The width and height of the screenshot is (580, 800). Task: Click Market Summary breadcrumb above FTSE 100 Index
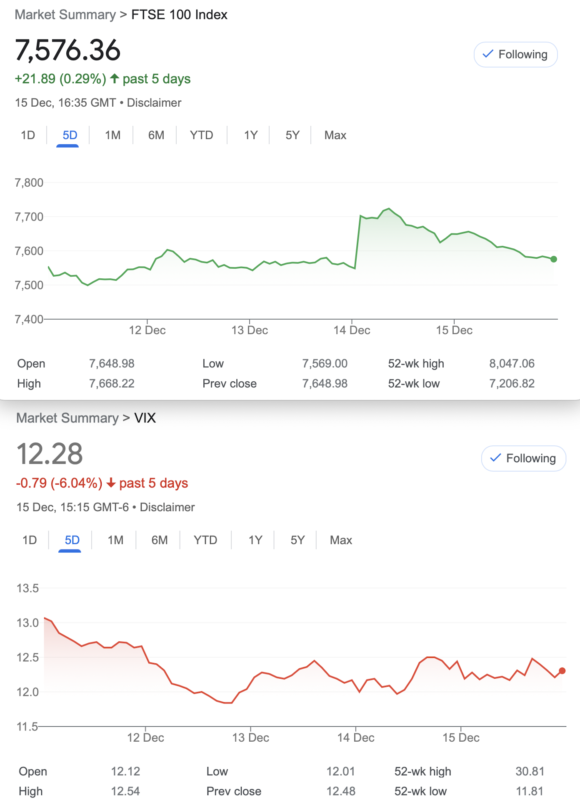[65, 15]
